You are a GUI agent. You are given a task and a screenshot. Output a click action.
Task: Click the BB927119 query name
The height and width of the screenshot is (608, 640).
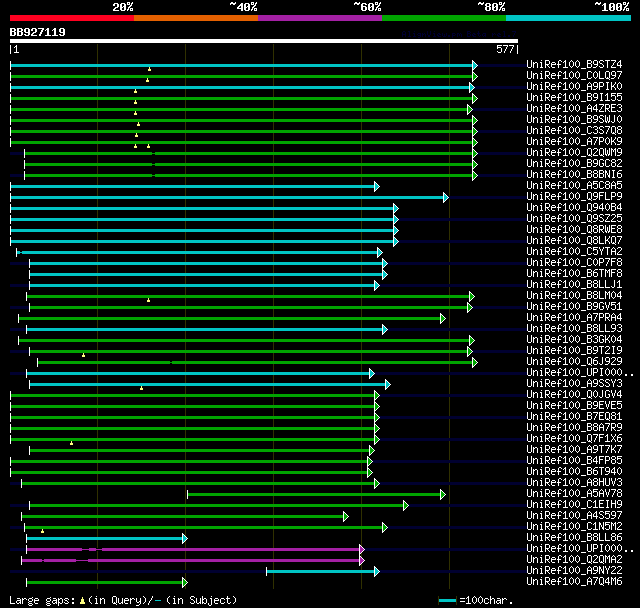[x=38, y=33]
